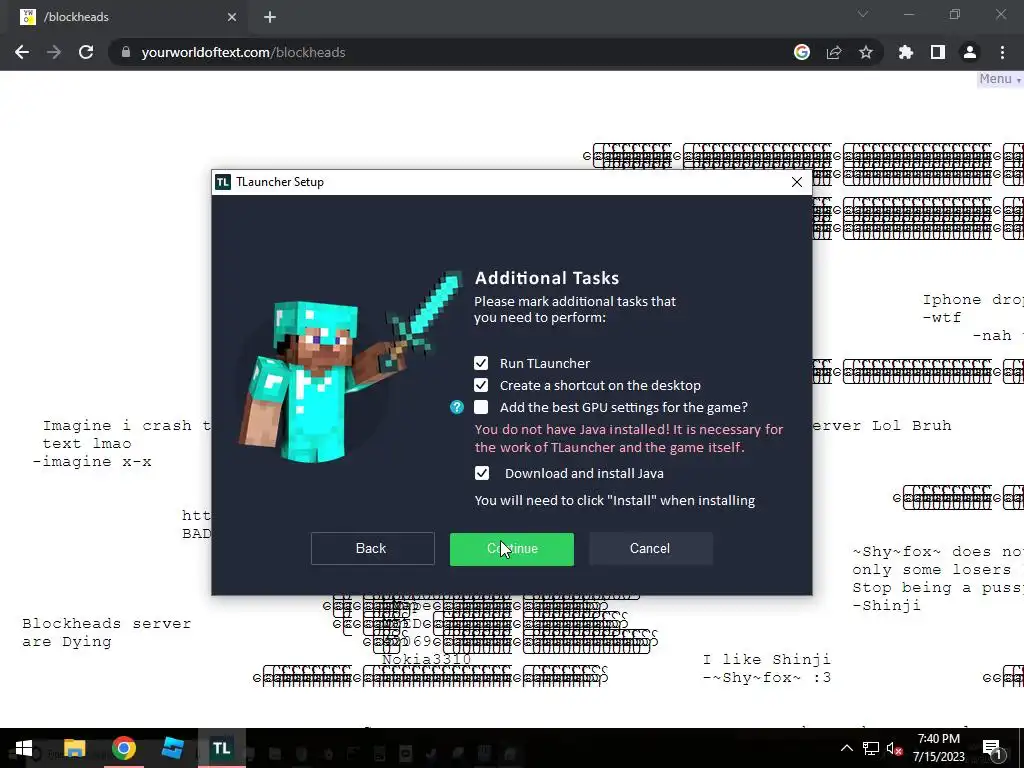Open a new Chrome tab

point(270,17)
